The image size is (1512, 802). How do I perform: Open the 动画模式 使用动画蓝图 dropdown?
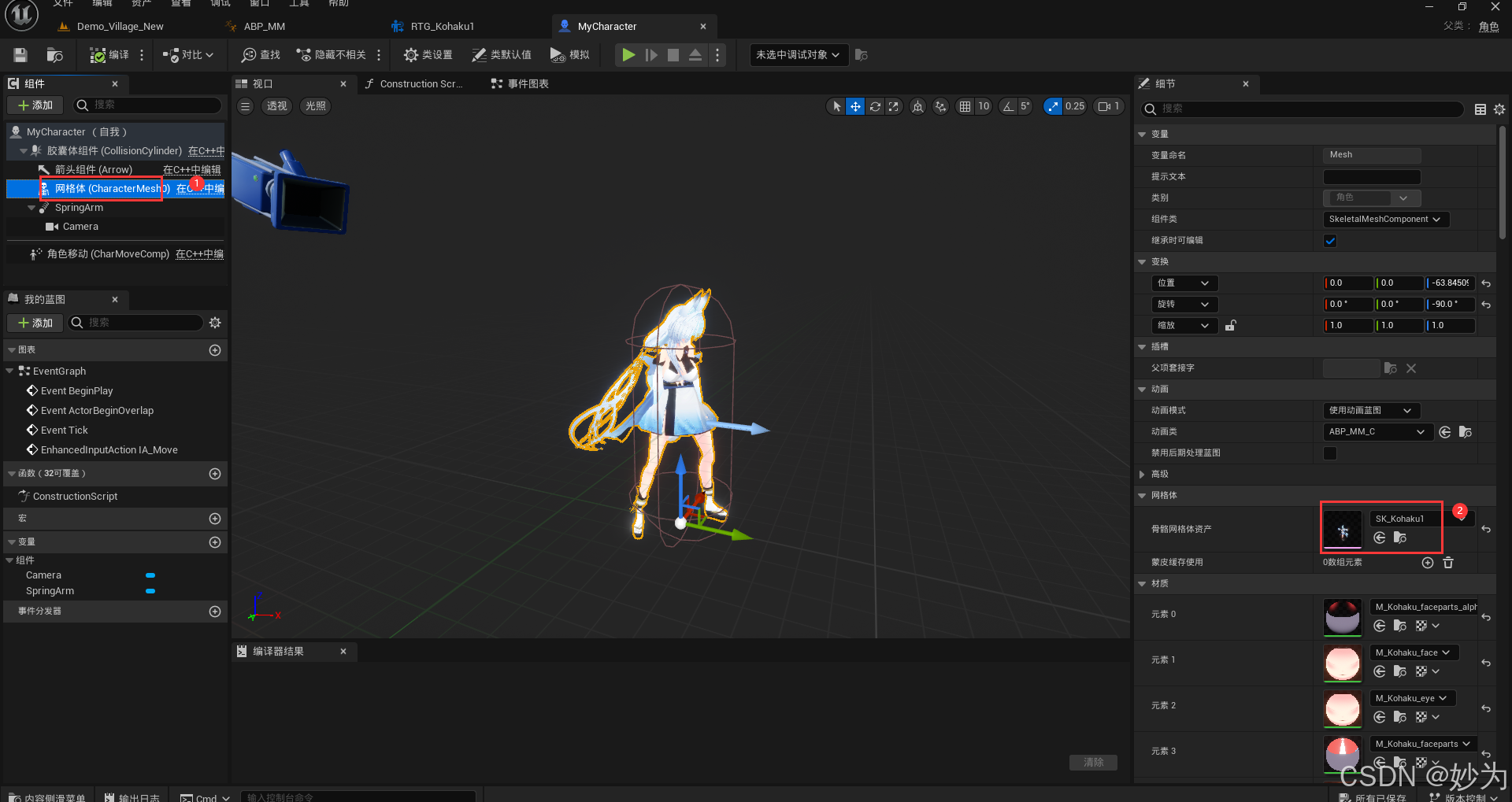(1371, 411)
